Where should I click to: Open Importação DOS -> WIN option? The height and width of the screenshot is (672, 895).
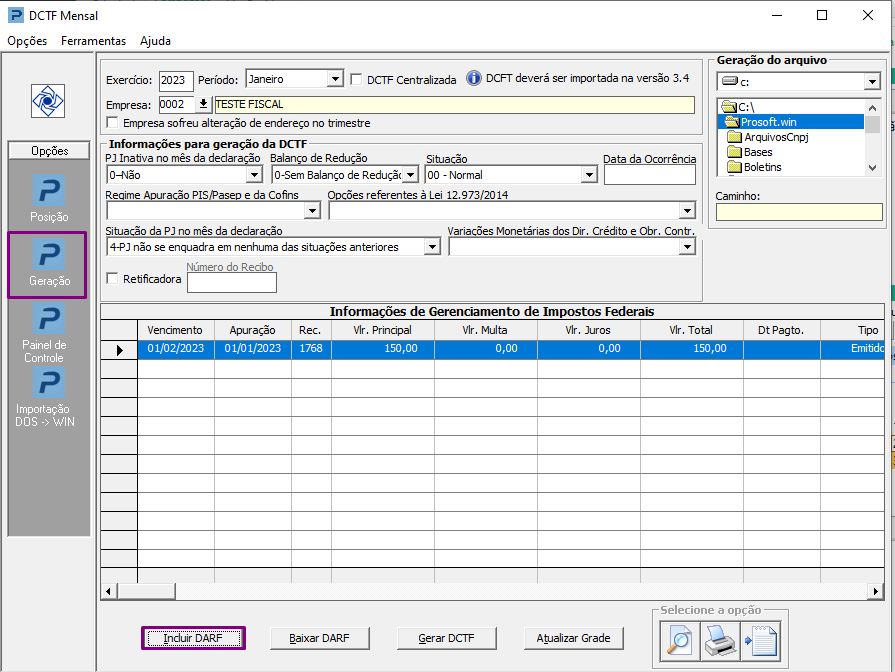(45, 397)
